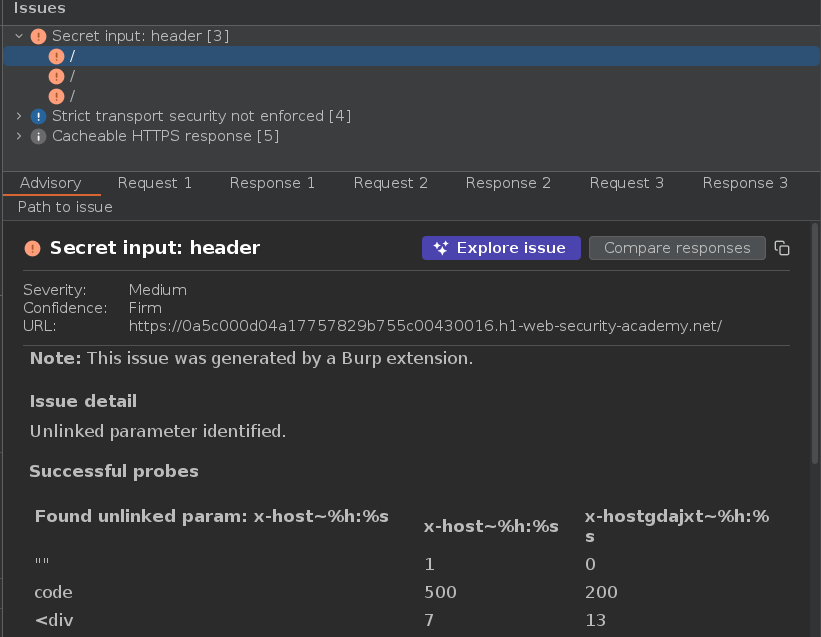Expand Strict transport security not enforced
Image resolution: width=821 pixels, height=637 pixels.
(x=19, y=116)
